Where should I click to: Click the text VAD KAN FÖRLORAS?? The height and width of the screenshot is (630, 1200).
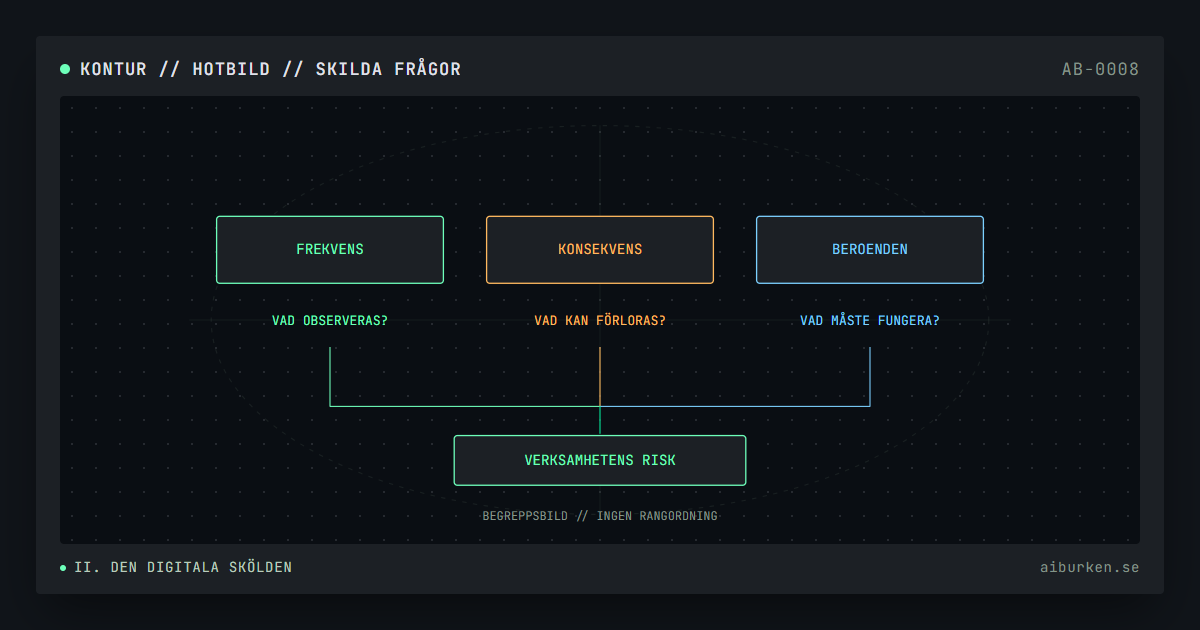[x=600, y=321]
